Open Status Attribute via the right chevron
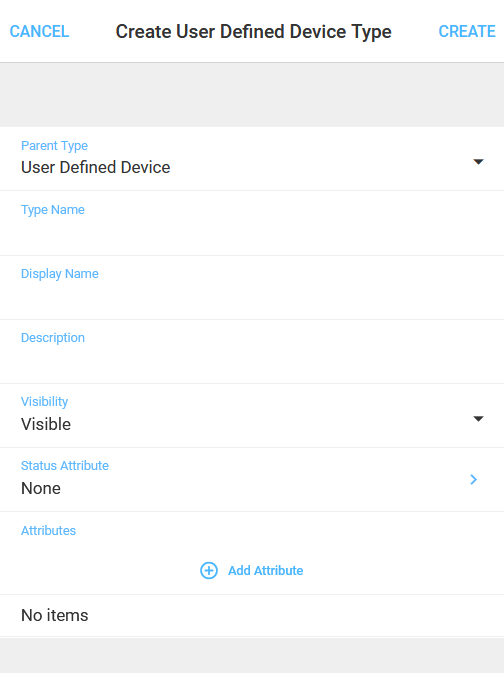Viewport: 504px width, 673px height. [474, 479]
